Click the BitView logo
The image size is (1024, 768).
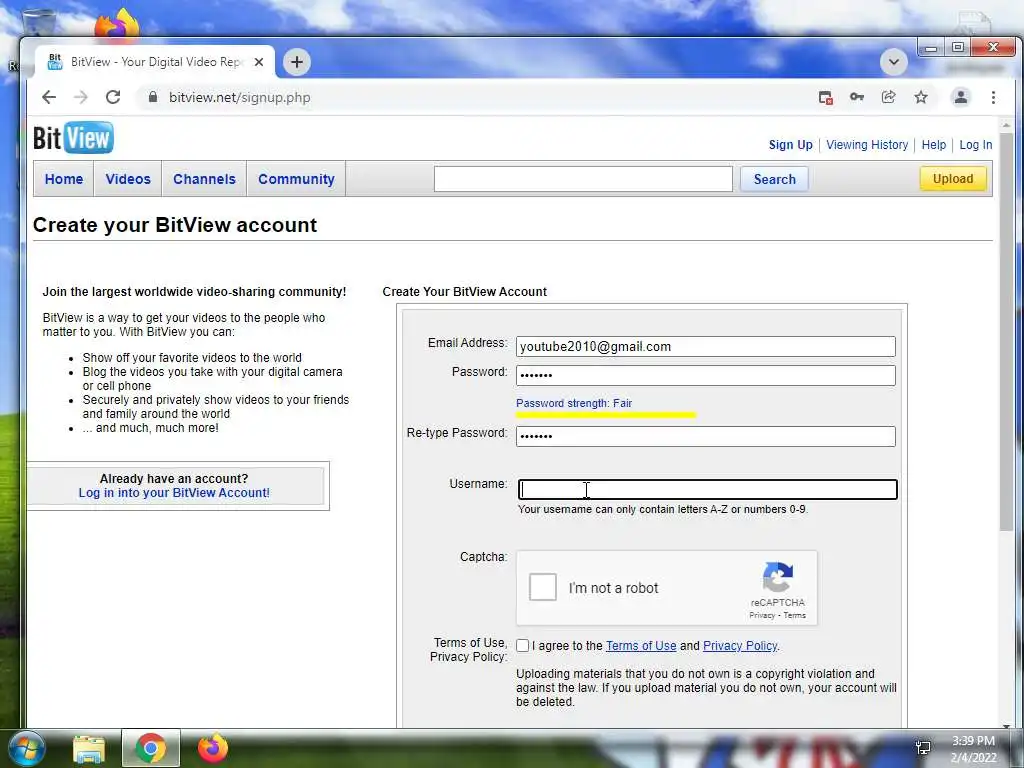(73, 138)
